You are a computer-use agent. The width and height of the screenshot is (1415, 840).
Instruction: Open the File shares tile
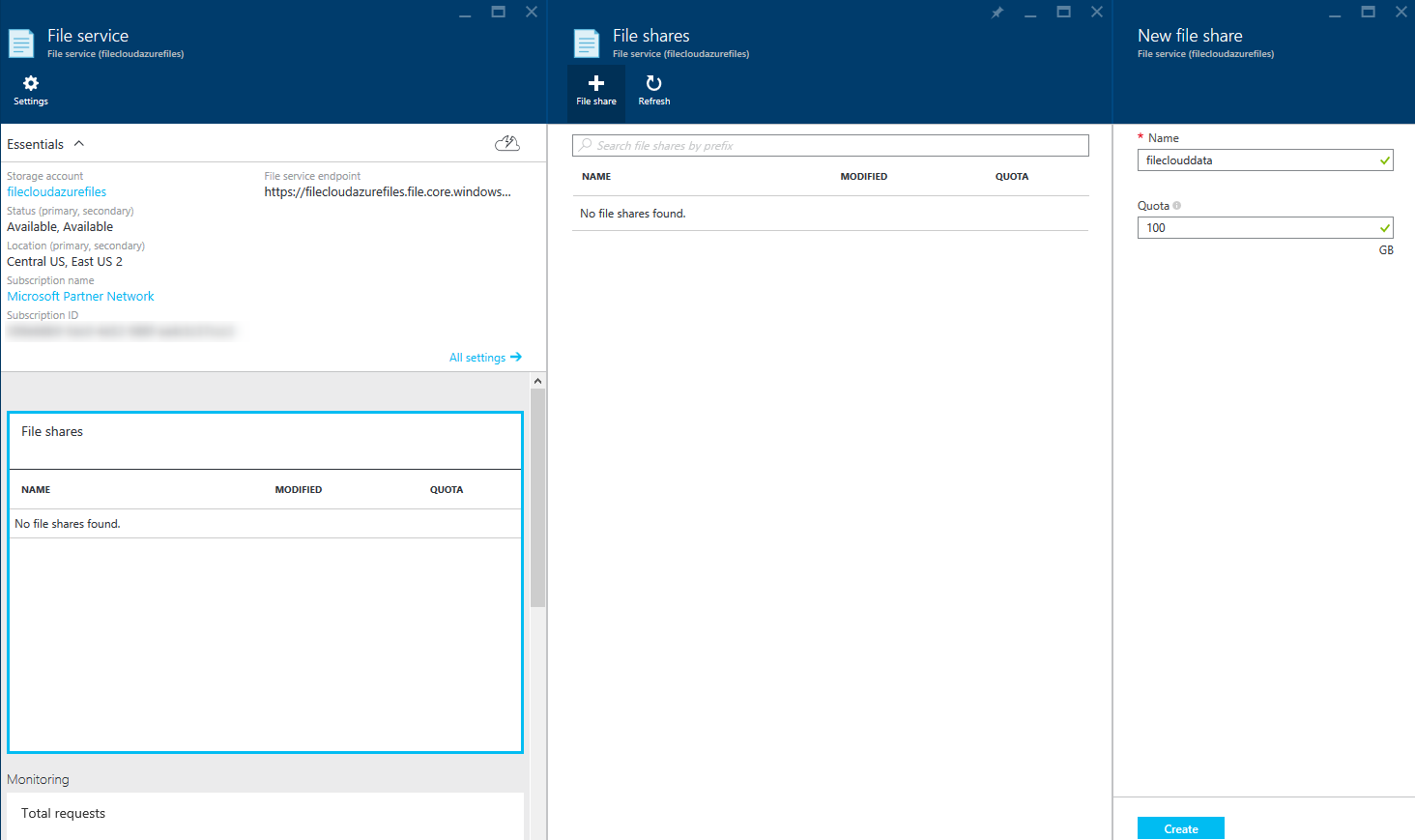pos(265,432)
